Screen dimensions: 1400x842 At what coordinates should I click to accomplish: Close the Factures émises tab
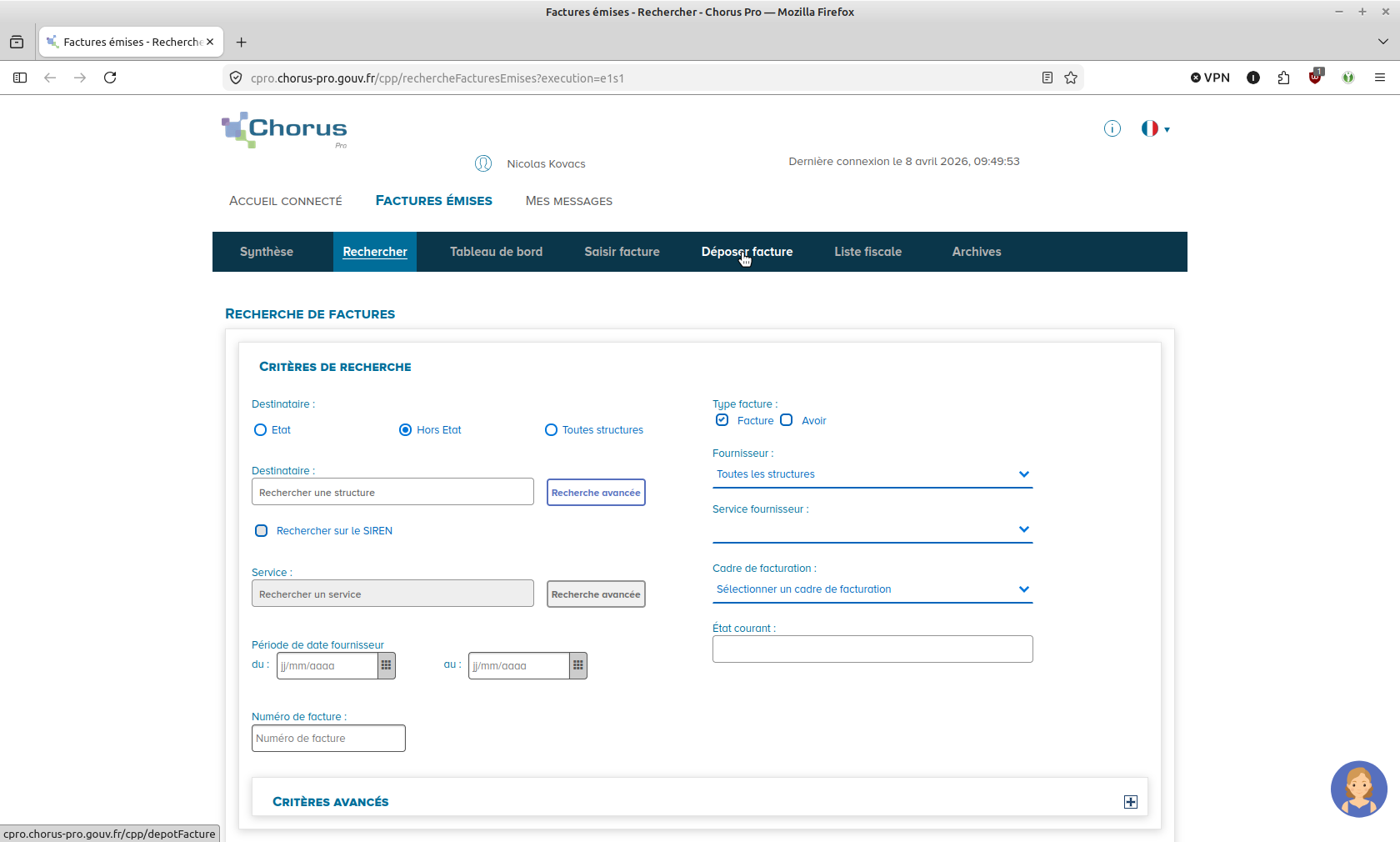pyautogui.click(x=210, y=42)
